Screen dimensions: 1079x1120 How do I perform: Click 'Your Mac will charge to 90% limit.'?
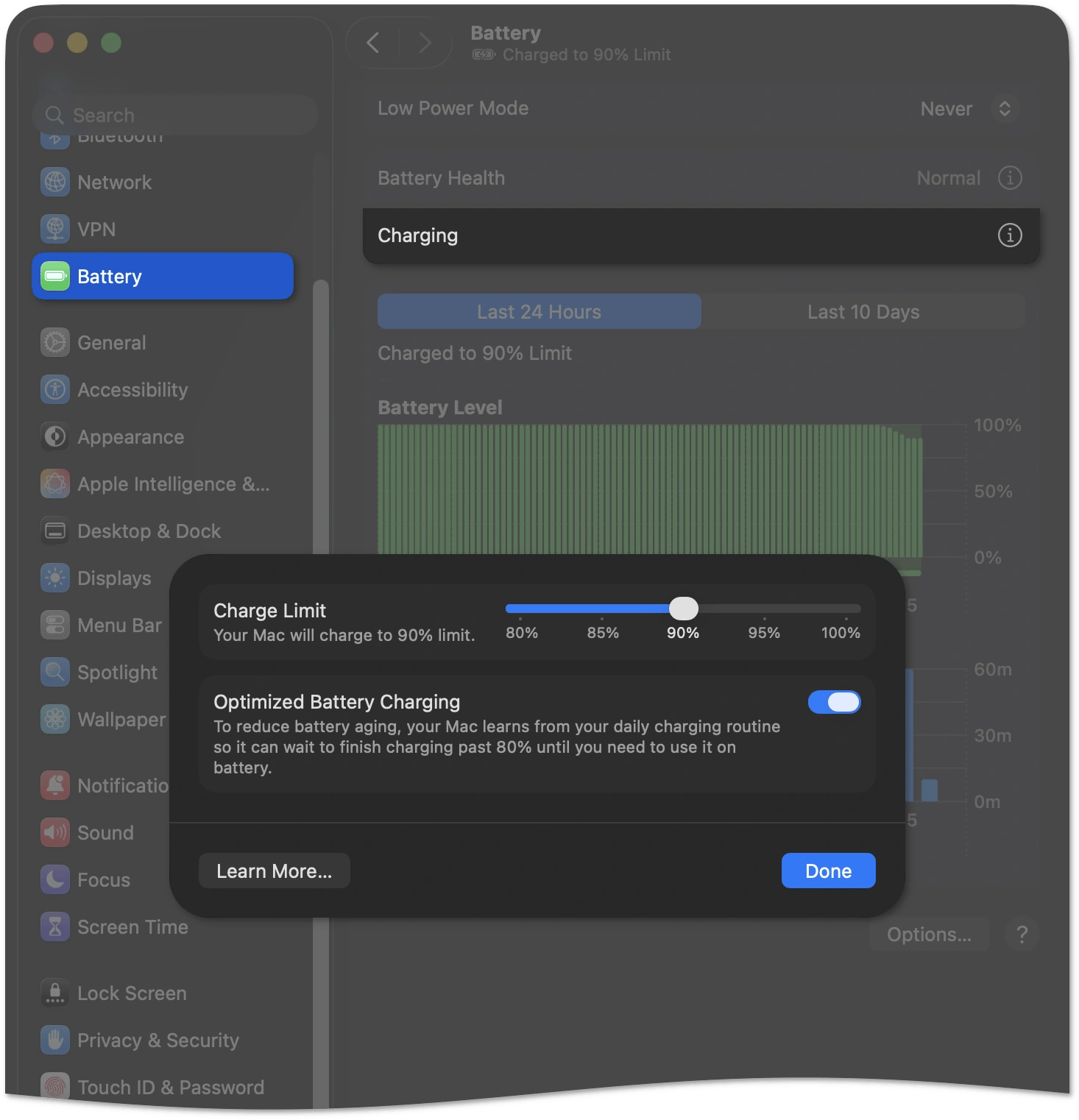click(344, 635)
